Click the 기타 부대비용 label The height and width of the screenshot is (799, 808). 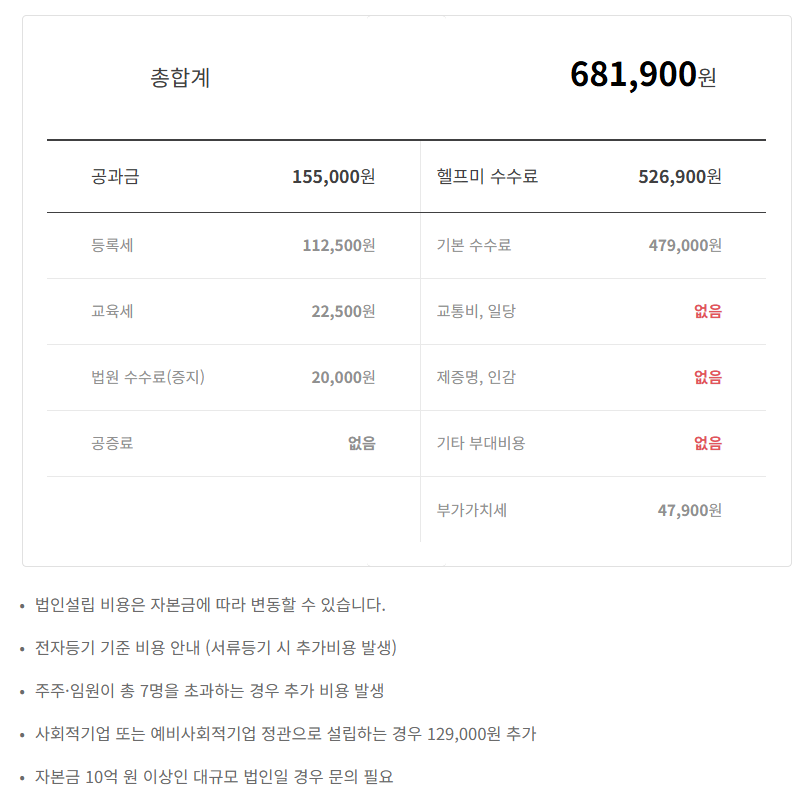tap(481, 443)
